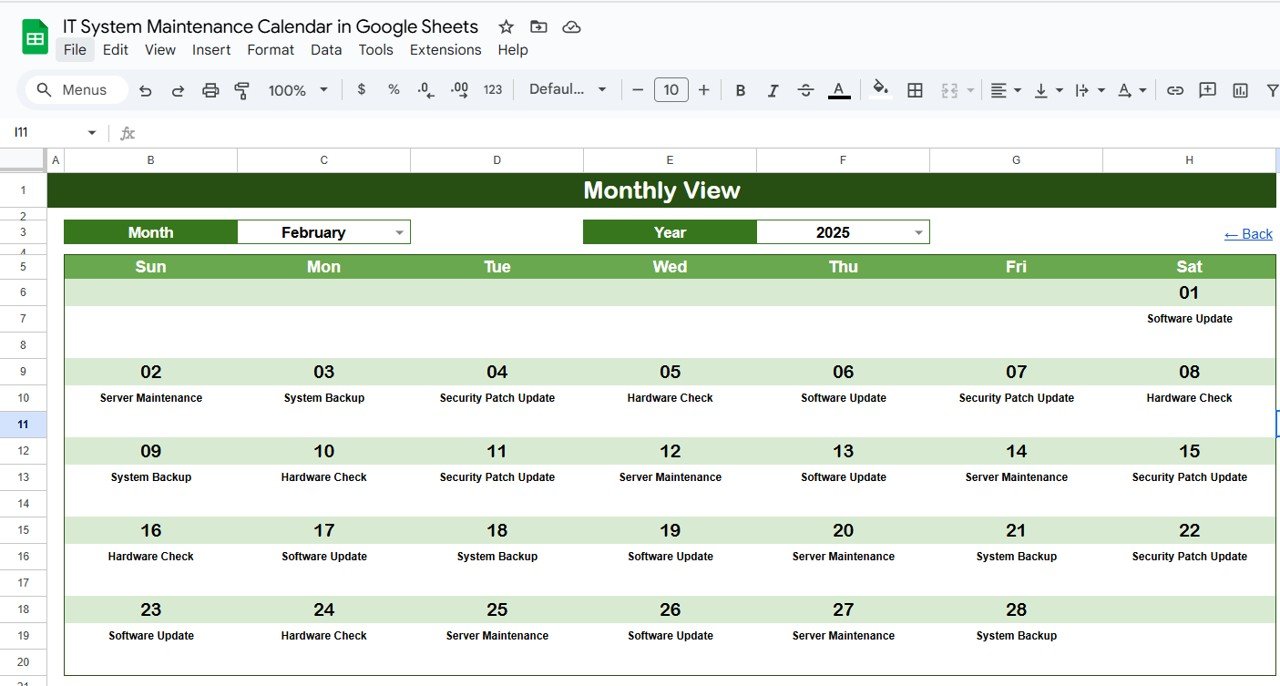This screenshot has height=686, width=1280.
Task: Toggle bold formatting
Action: pos(740,90)
